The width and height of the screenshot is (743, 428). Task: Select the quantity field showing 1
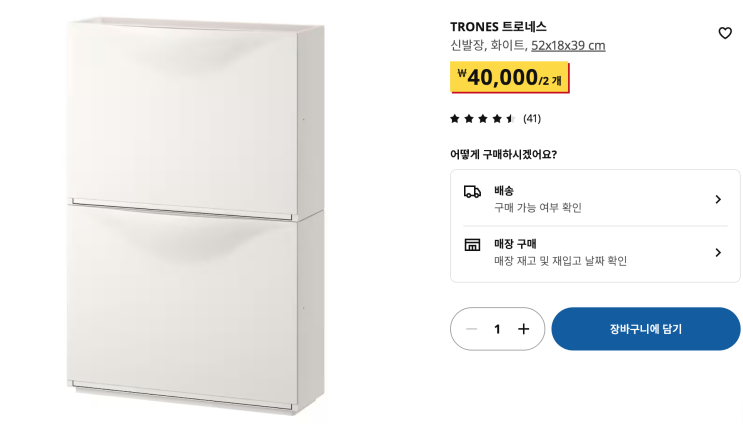[x=497, y=329]
